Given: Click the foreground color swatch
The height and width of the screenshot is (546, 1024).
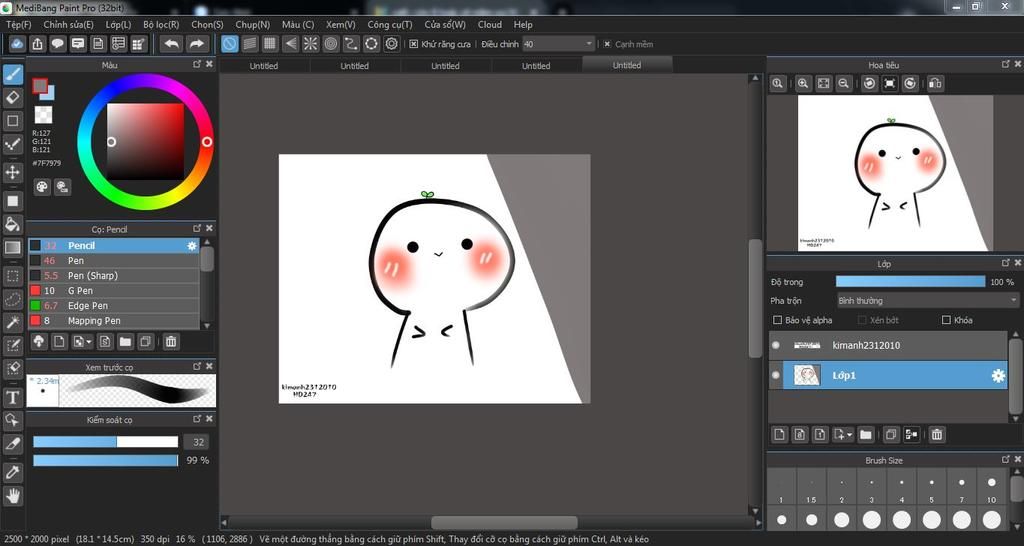Looking at the screenshot, I should [x=40, y=86].
